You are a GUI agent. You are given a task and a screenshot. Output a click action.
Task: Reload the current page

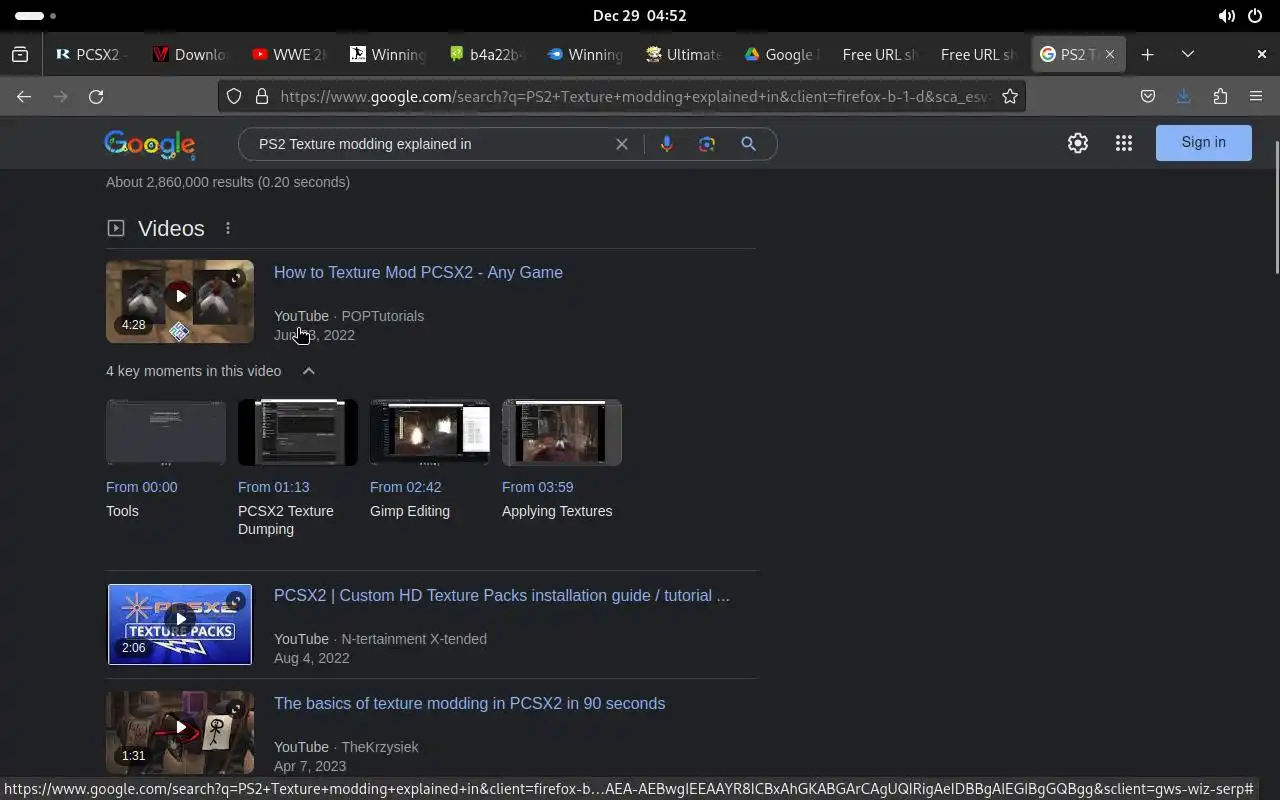(x=96, y=96)
